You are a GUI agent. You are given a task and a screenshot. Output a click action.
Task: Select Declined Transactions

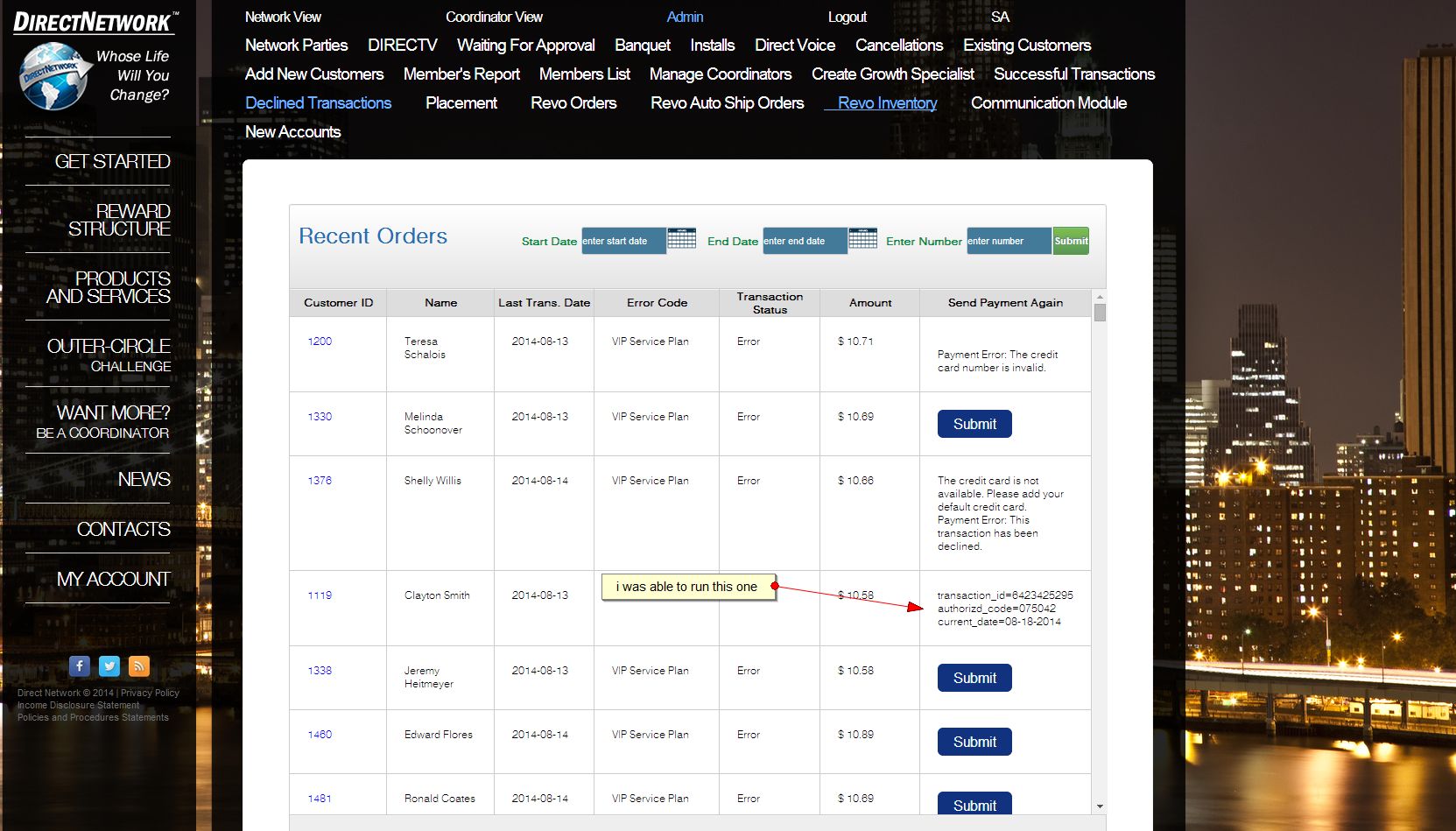pos(319,103)
